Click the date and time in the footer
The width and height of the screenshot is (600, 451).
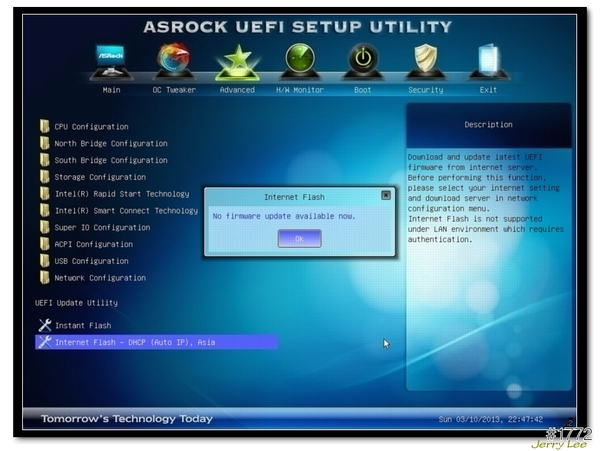pyautogui.click(x=491, y=419)
